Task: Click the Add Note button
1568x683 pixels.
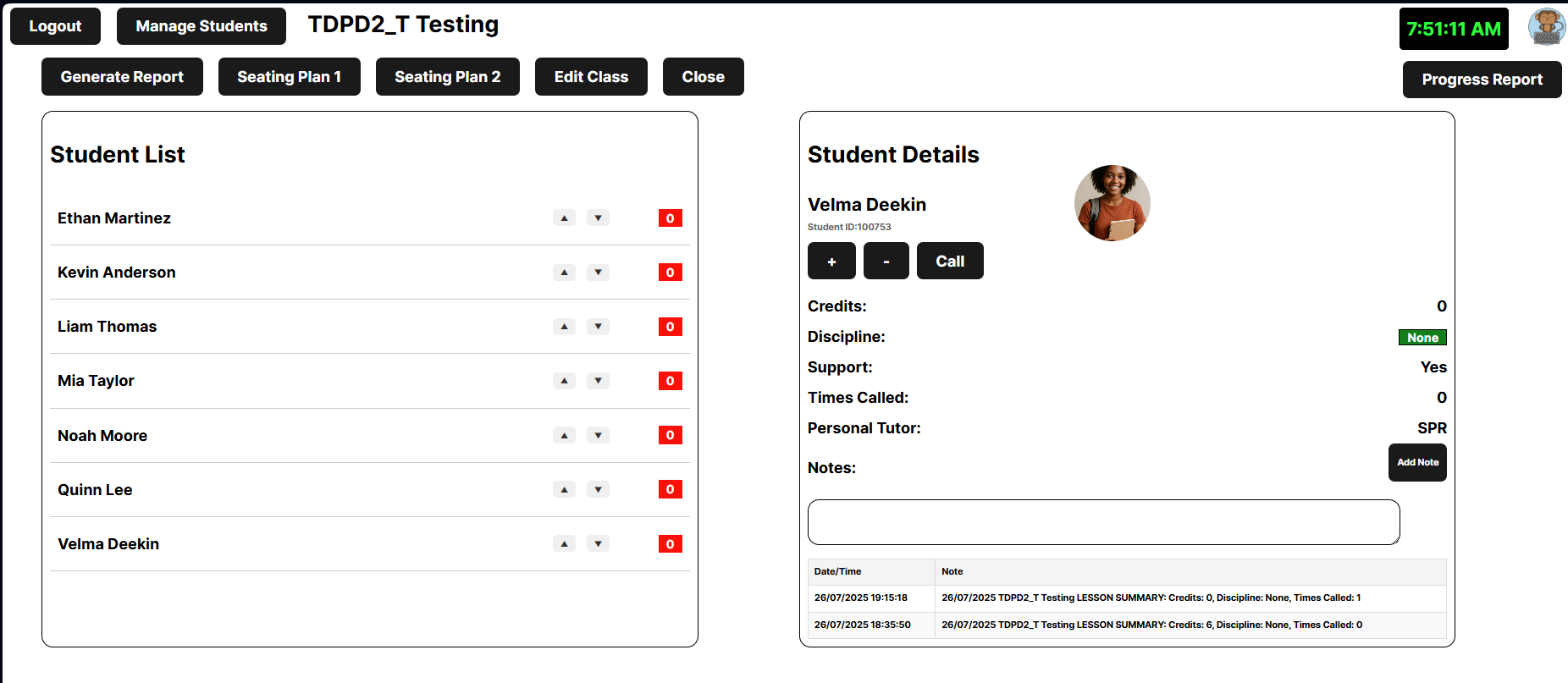Action: (x=1417, y=462)
